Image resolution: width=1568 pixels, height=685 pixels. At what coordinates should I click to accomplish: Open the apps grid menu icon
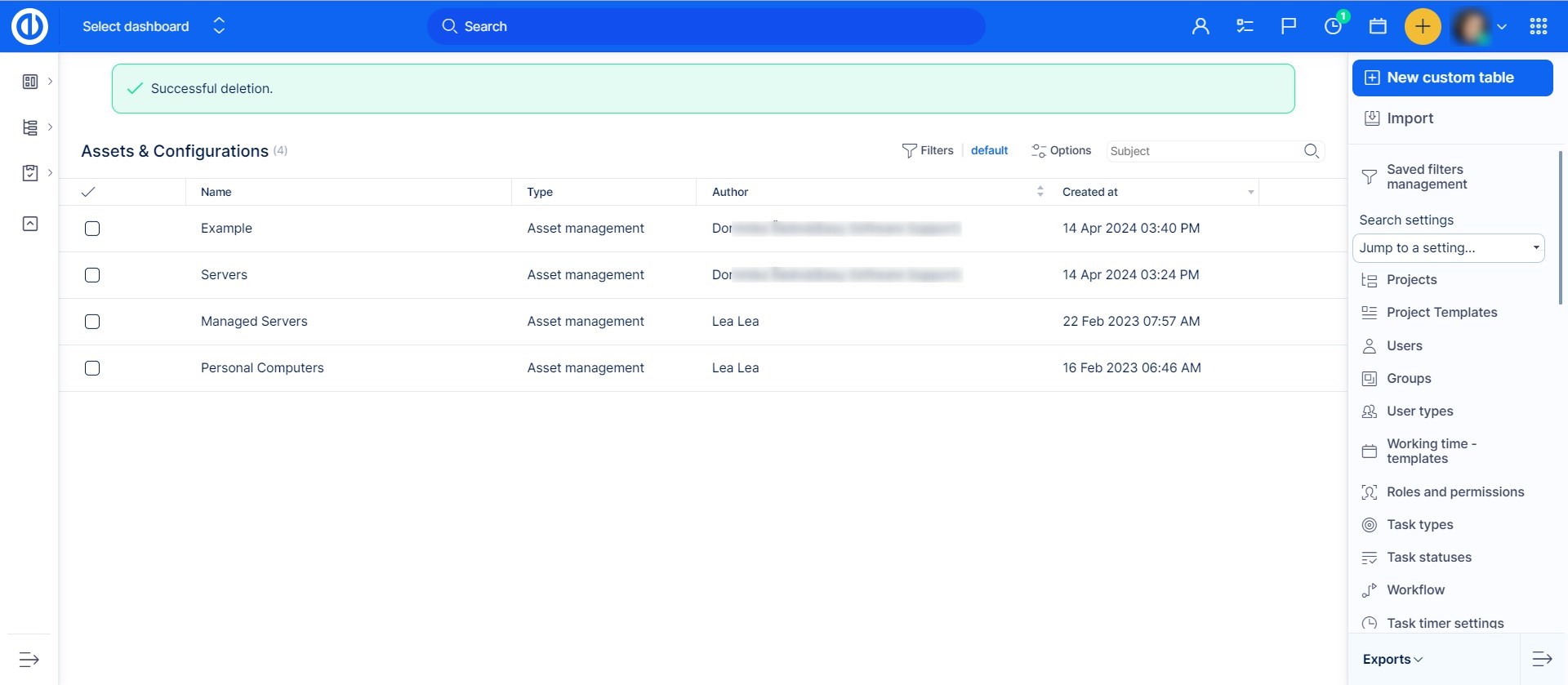(1538, 26)
